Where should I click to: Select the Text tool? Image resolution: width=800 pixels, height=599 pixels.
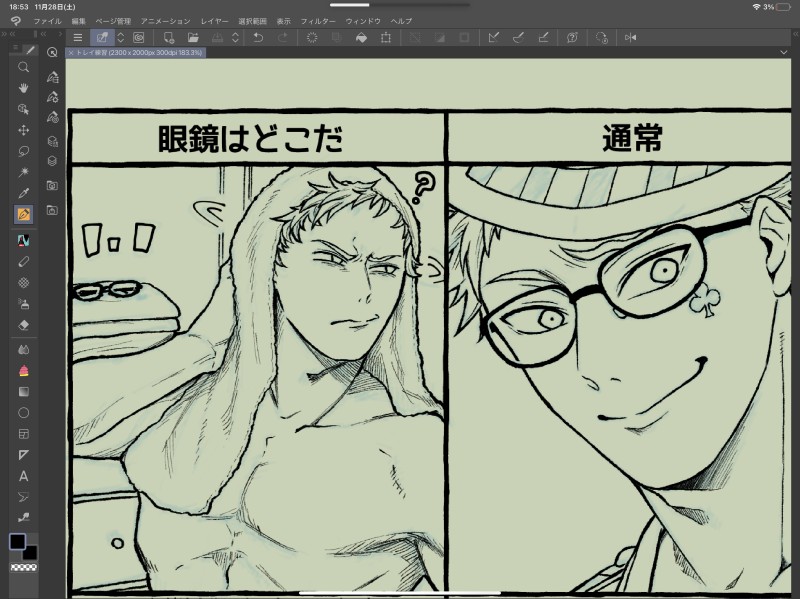[23, 476]
